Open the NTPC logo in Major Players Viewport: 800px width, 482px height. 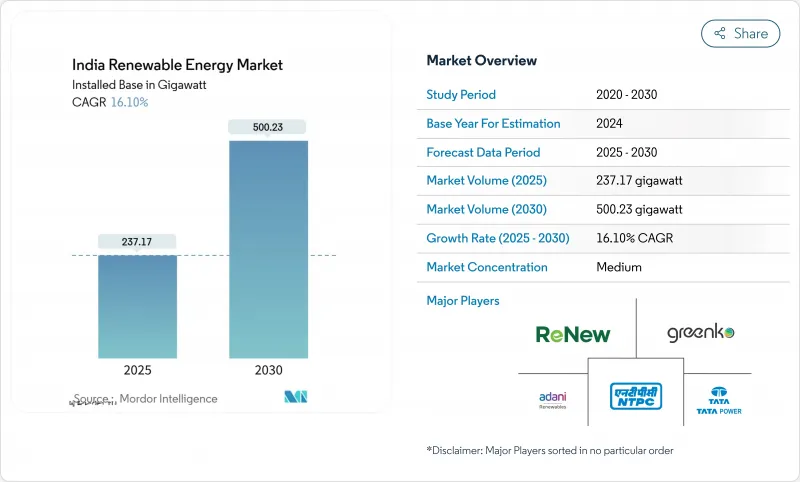click(635, 397)
